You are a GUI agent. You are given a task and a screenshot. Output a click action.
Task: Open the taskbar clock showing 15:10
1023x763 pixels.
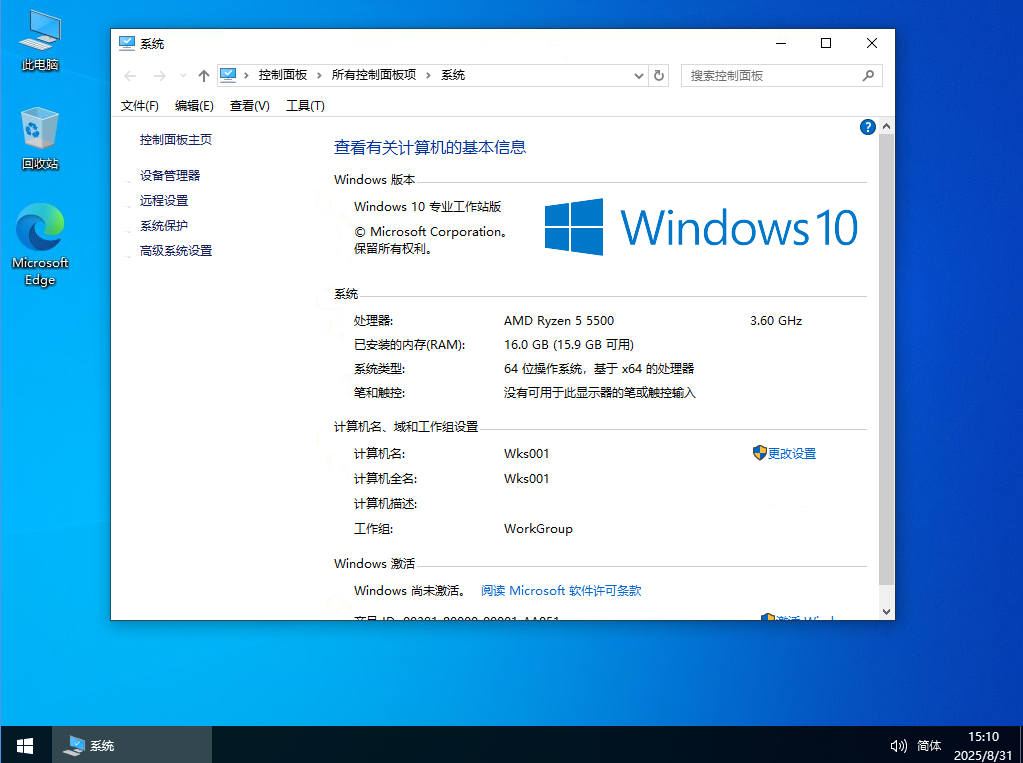click(x=983, y=745)
